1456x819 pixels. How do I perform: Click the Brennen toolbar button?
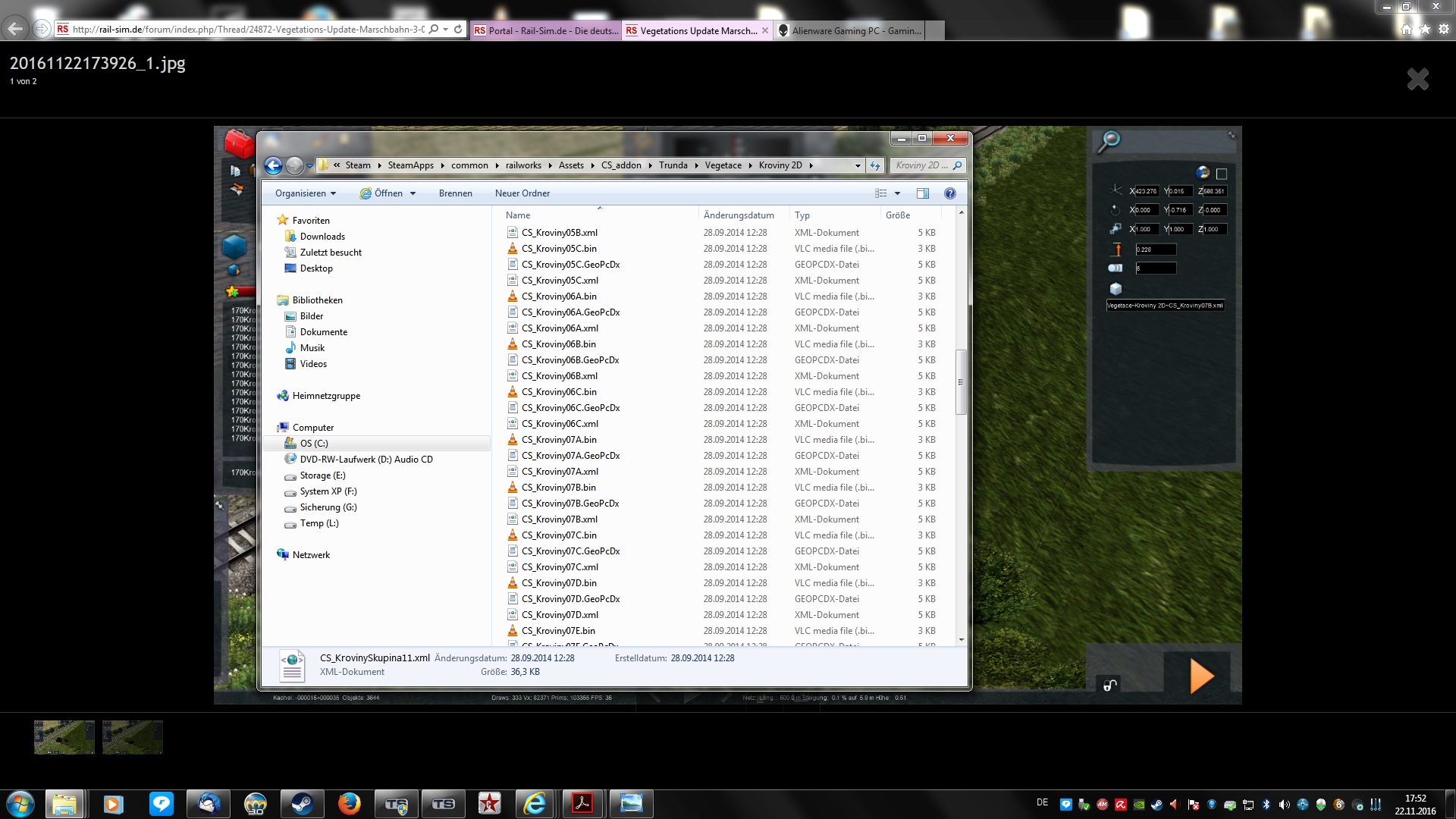click(x=455, y=193)
